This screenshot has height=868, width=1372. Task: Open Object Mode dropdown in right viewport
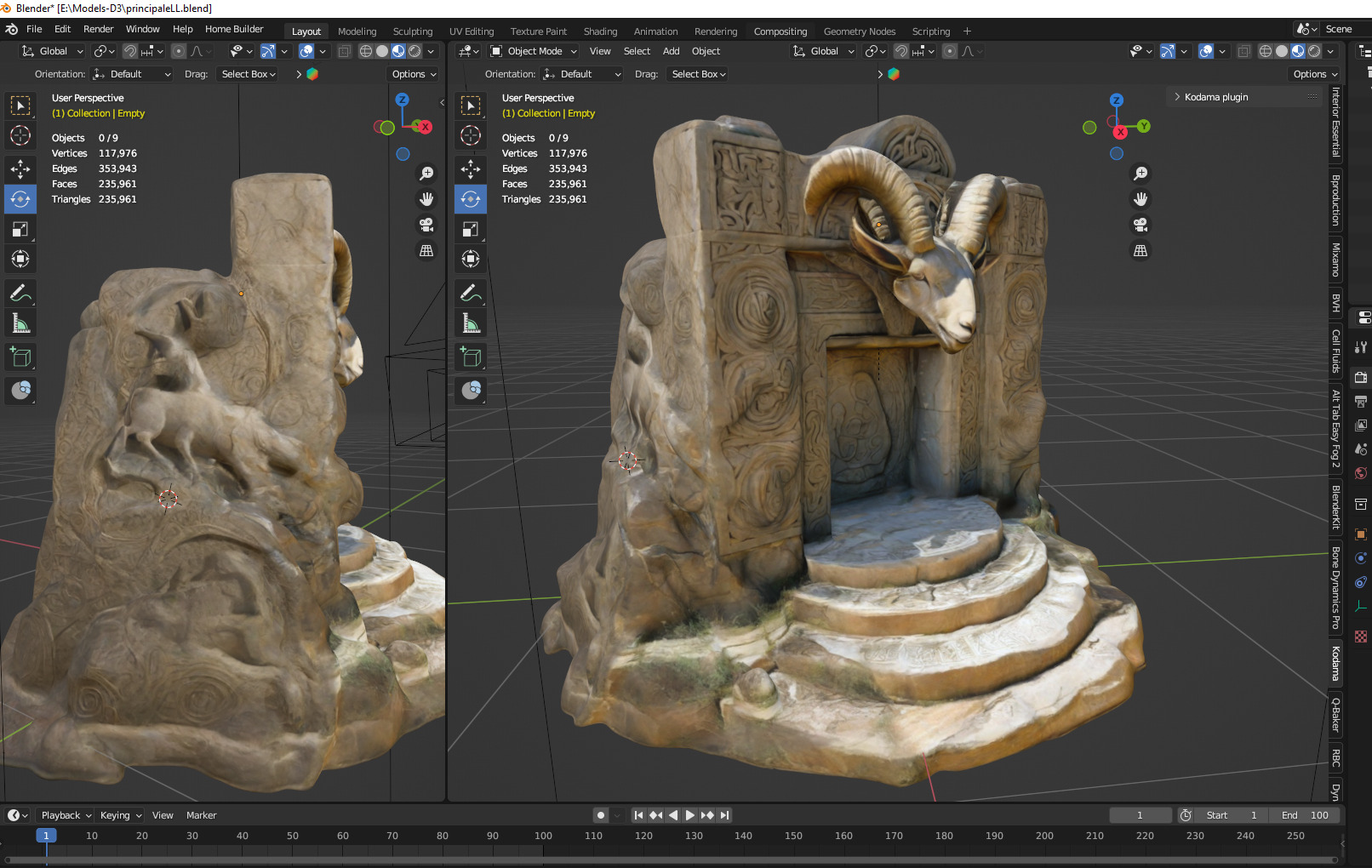[x=534, y=51]
